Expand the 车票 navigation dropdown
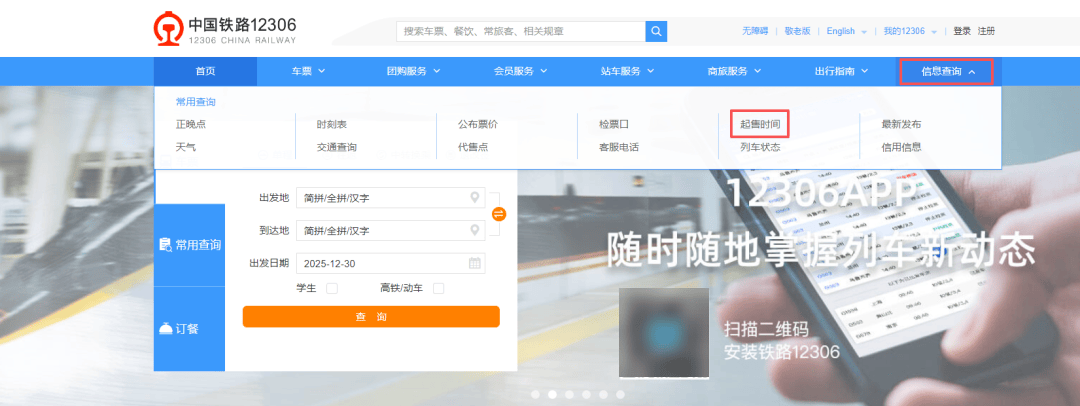The image size is (1080, 406). (x=309, y=71)
